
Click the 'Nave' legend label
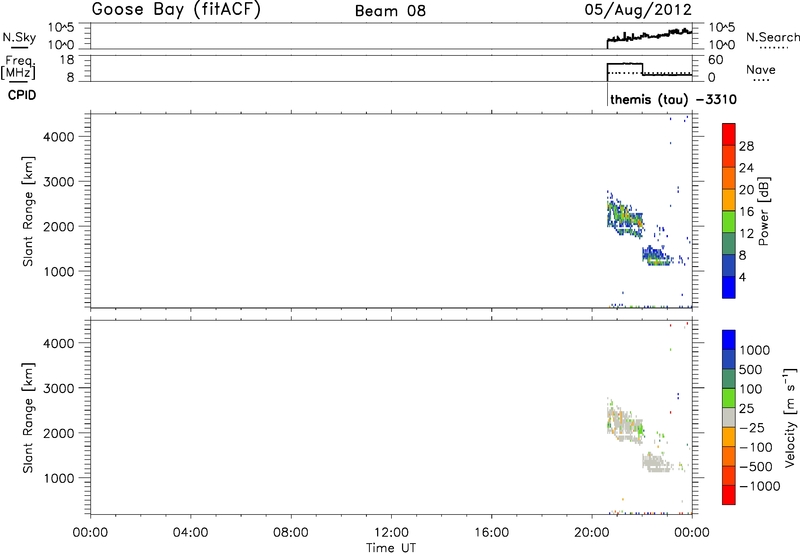click(x=761, y=70)
